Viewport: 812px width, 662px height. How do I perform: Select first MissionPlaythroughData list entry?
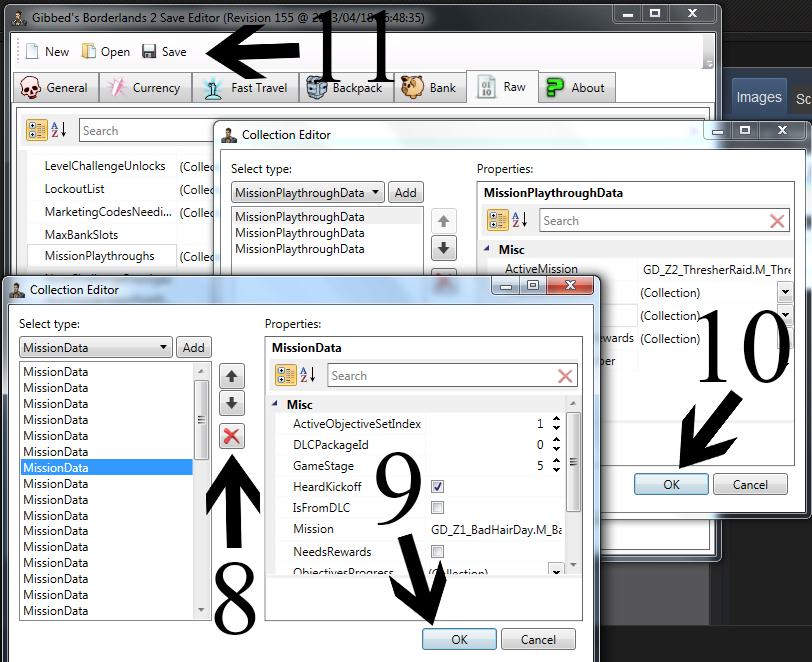click(327, 217)
